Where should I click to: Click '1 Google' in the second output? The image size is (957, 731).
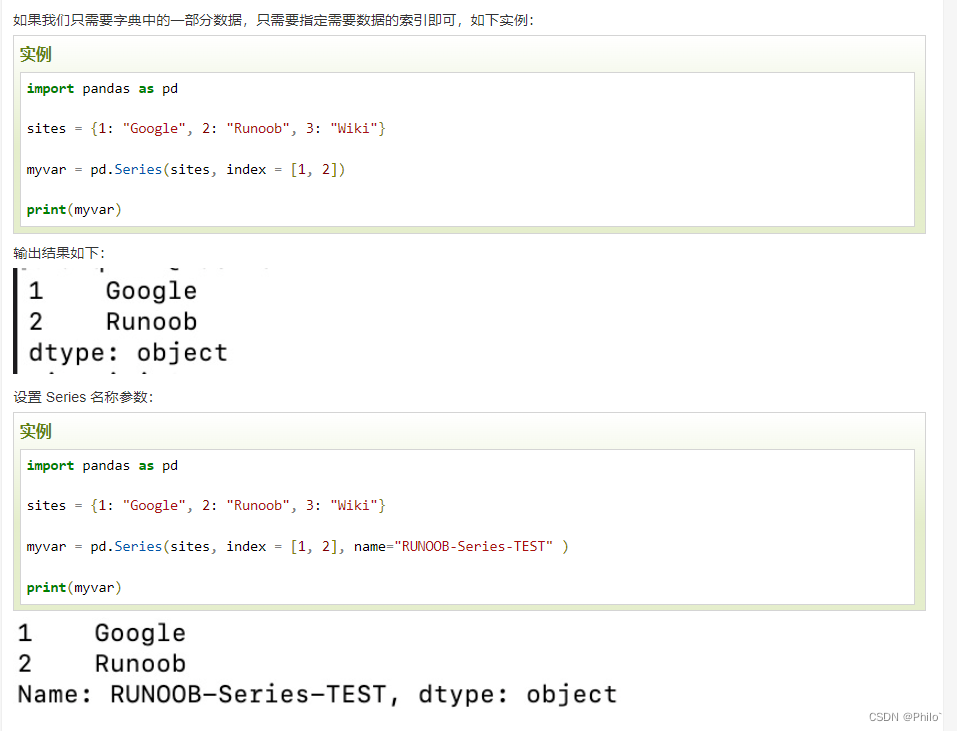tap(102, 633)
